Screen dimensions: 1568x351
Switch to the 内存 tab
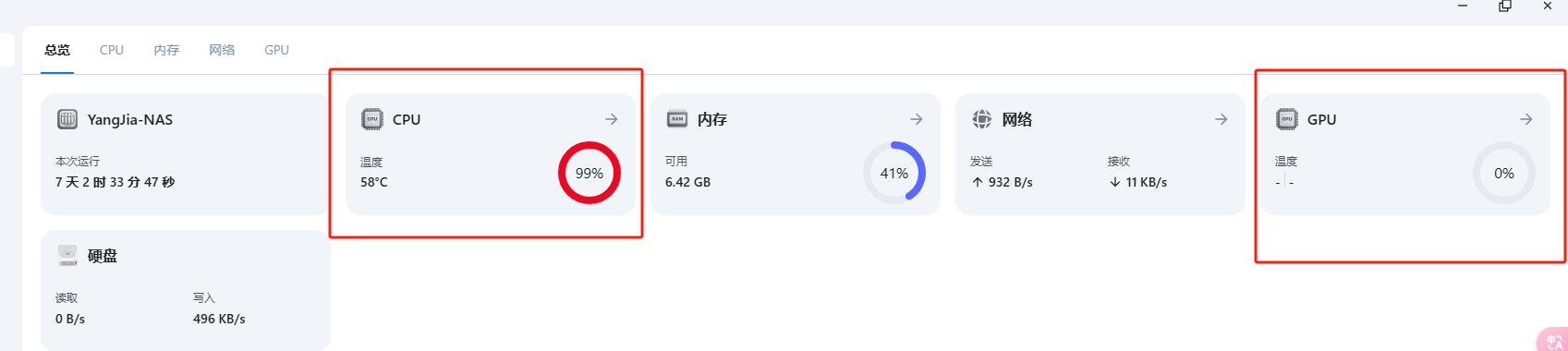pos(166,50)
